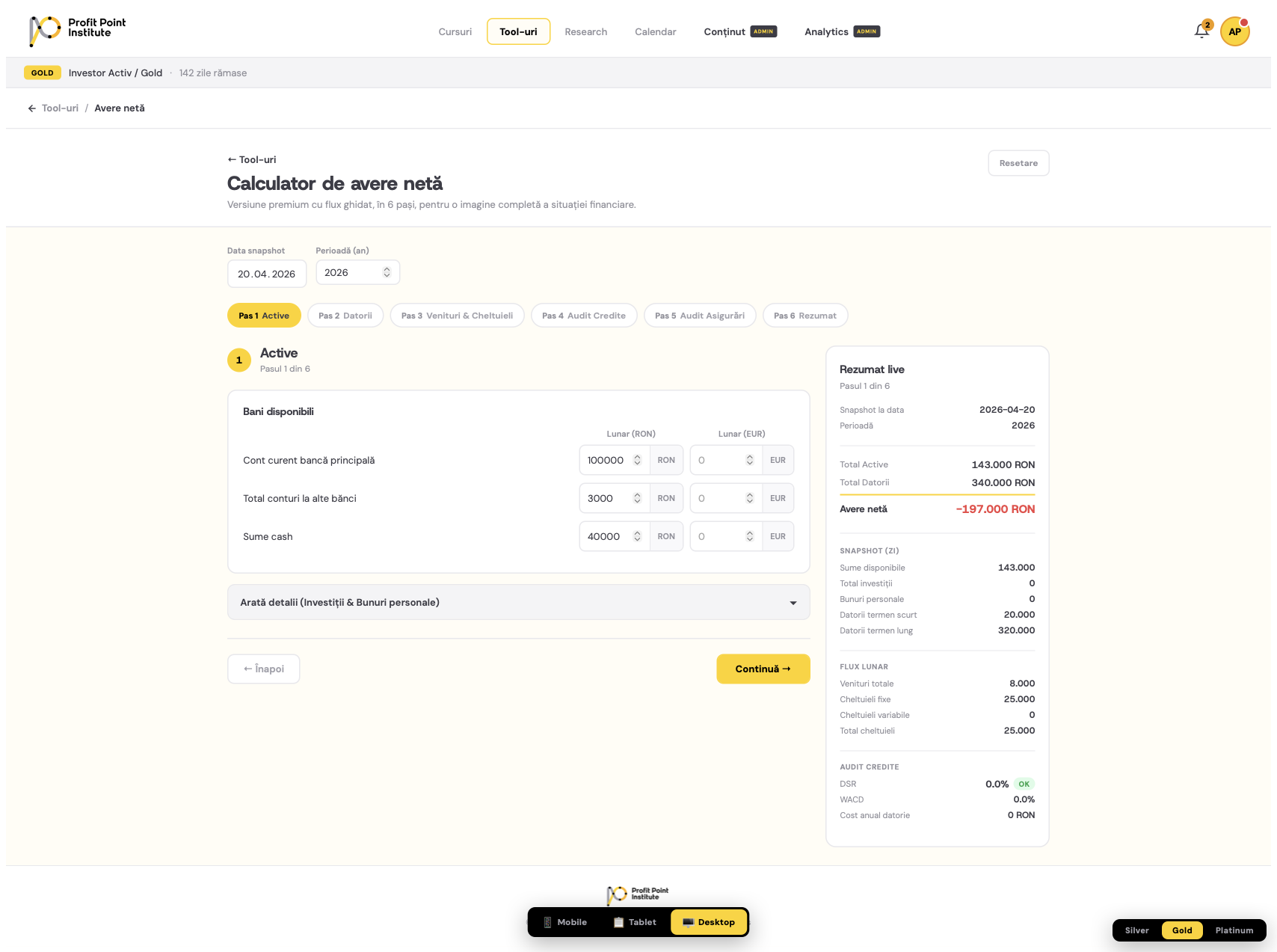Screen dimensions: 1277x952
Task: Jump to Pas 3 Venituri & Cheltuieli
Action: (457, 316)
